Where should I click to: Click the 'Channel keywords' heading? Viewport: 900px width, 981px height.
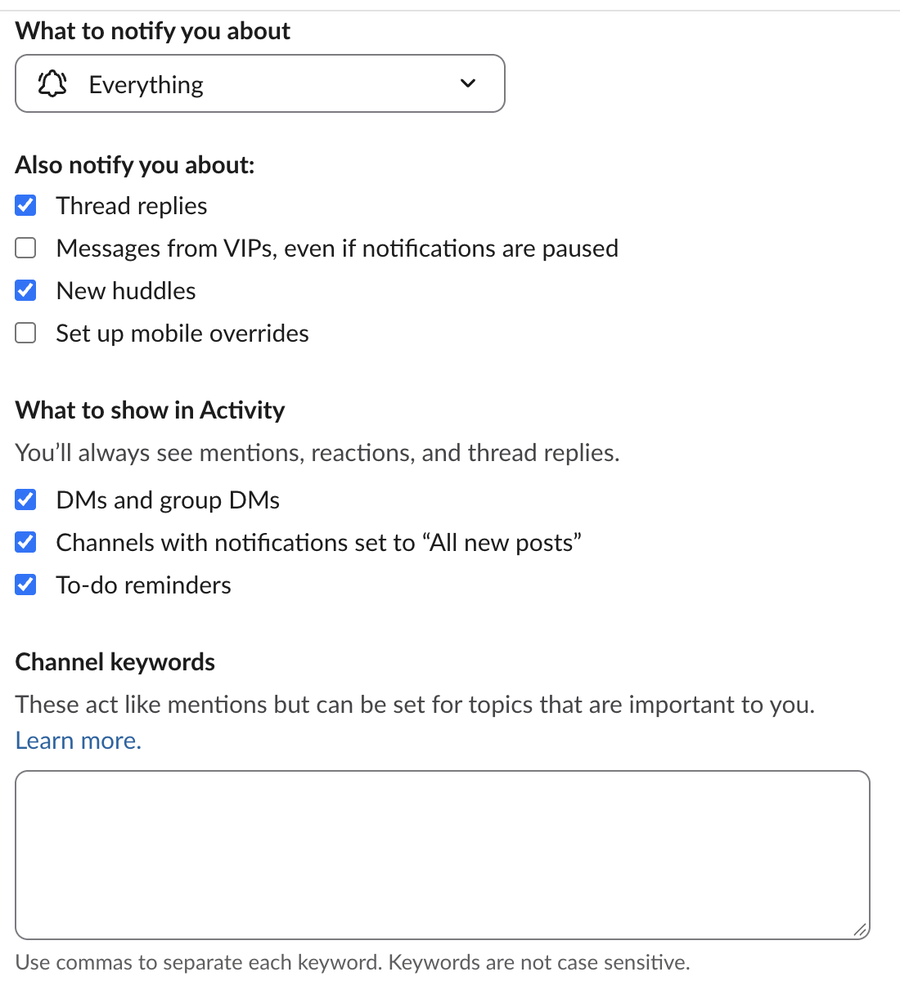click(x=115, y=661)
